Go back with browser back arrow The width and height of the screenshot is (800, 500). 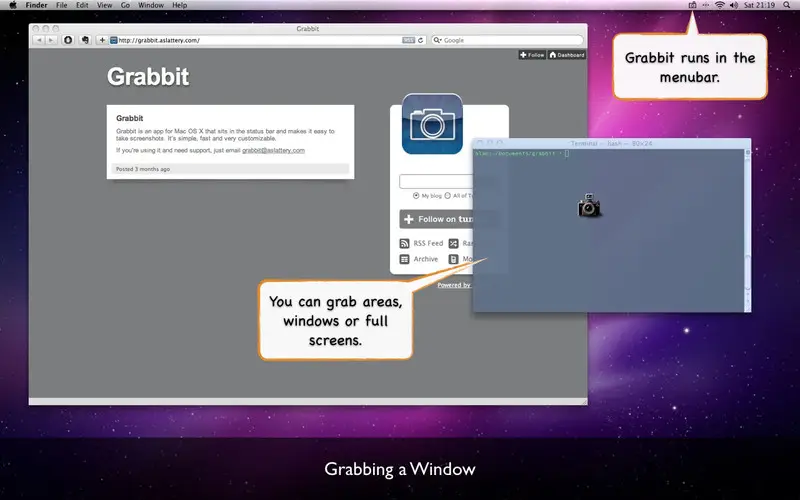click(x=39, y=40)
